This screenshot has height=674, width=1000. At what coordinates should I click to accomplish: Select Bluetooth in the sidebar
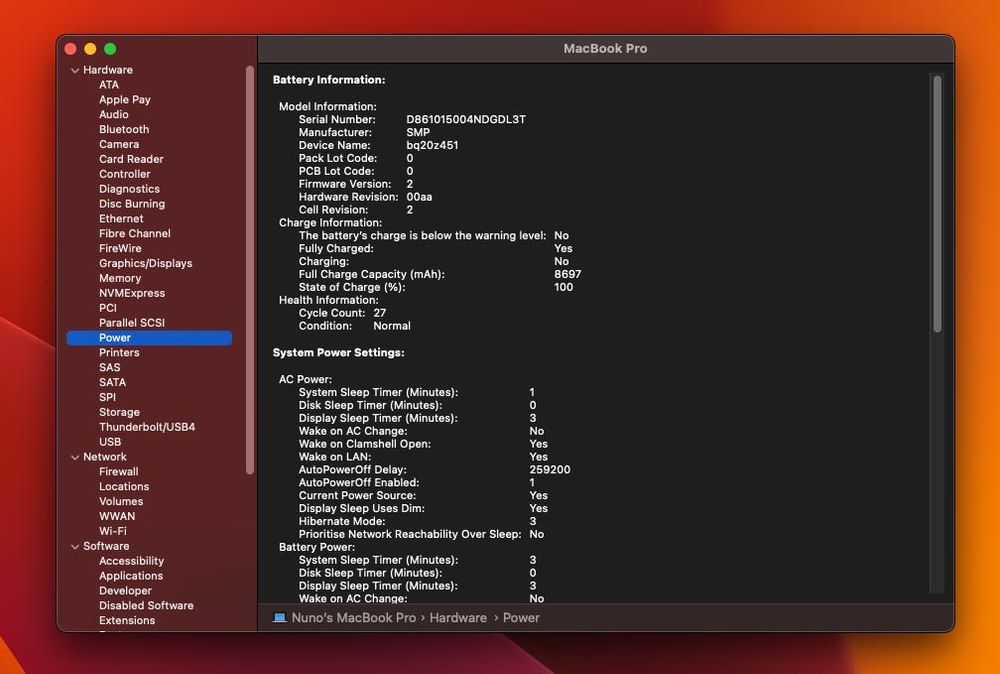[124, 129]
